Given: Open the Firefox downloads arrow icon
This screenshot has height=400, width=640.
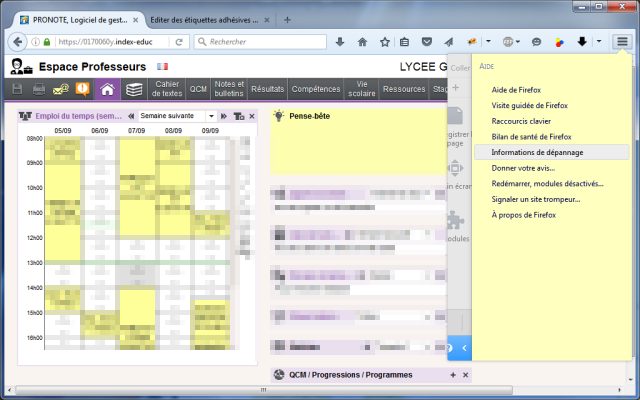Looking at the screenshot, I should tap(339, 42).
